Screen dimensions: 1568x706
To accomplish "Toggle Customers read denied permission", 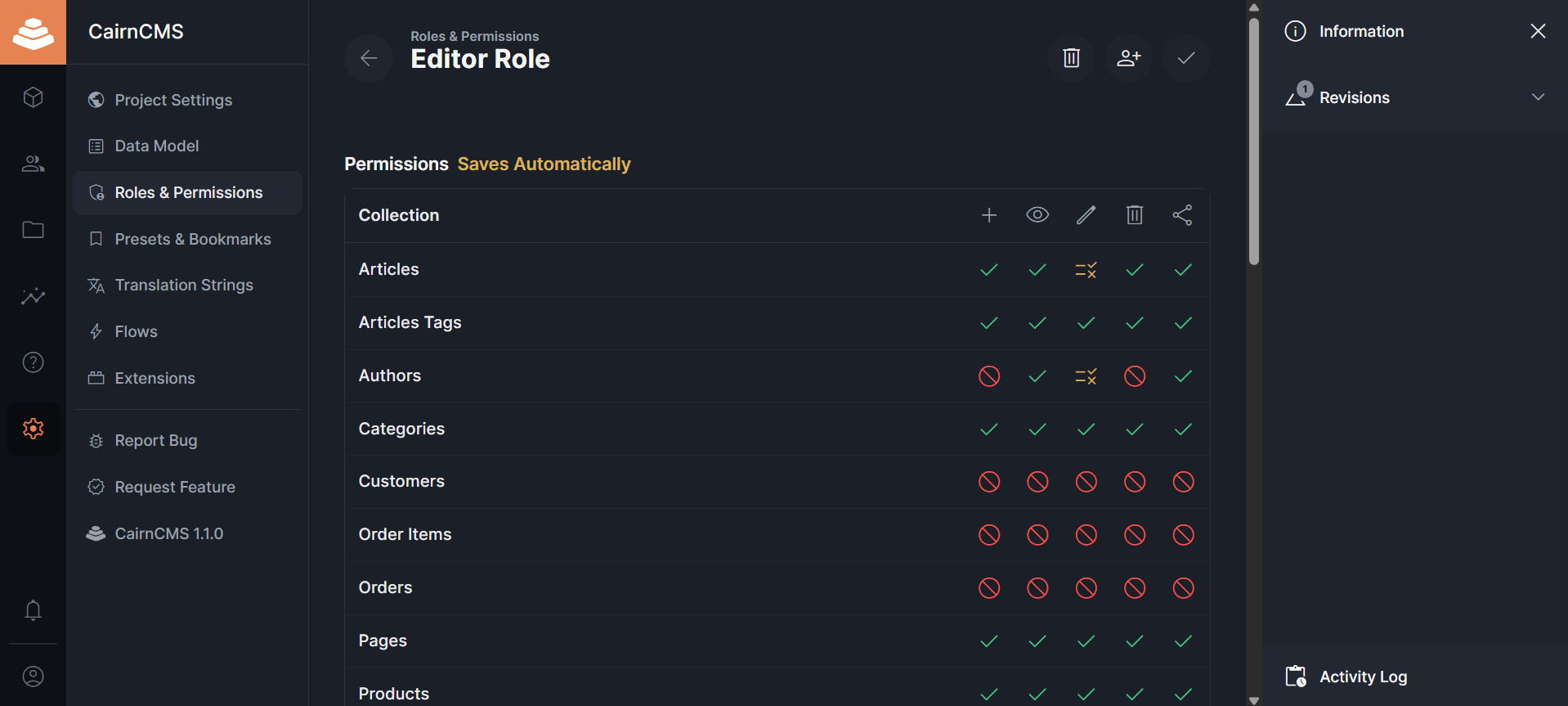I will (x=1037, y=482).
